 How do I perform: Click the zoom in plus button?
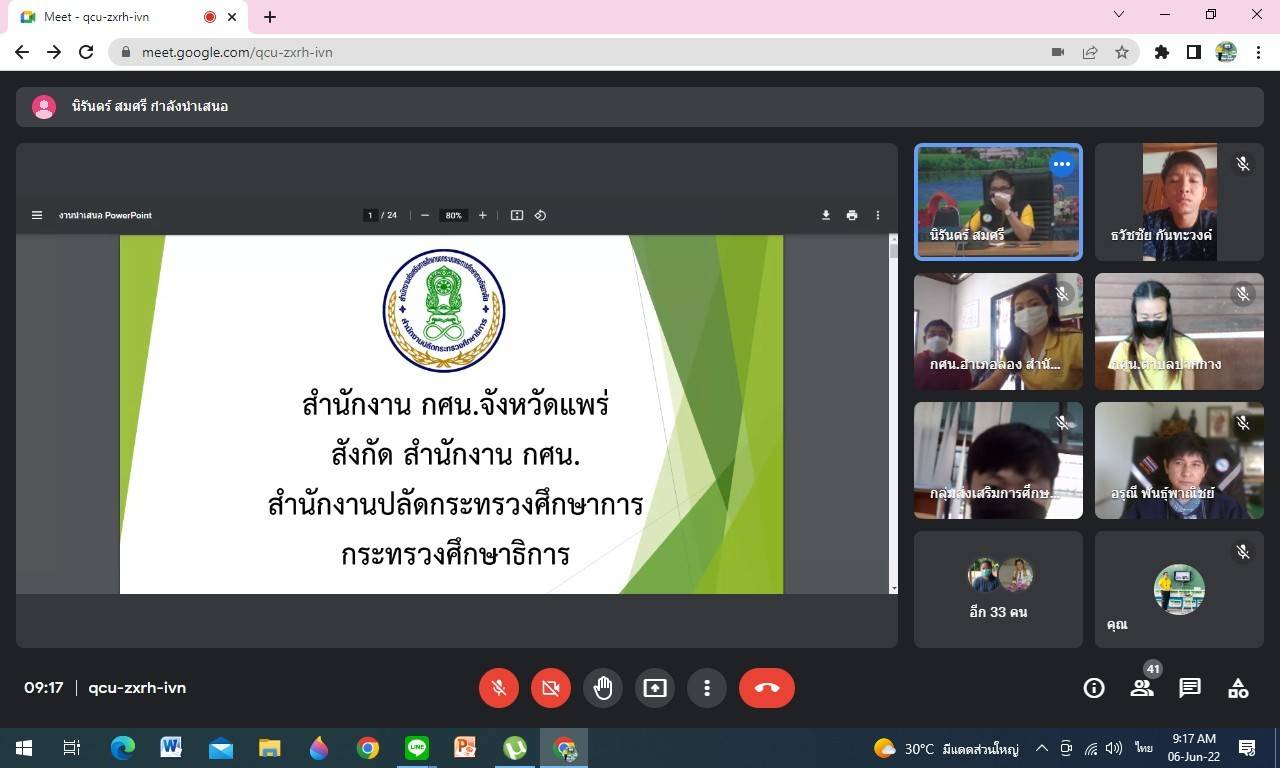point(483,215)
